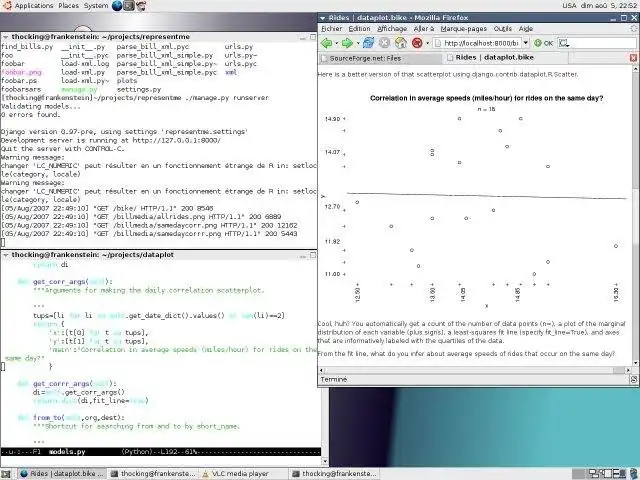
Task: Select the Rides | dataplot.bike tab
Action: click(x=505, y=58)
